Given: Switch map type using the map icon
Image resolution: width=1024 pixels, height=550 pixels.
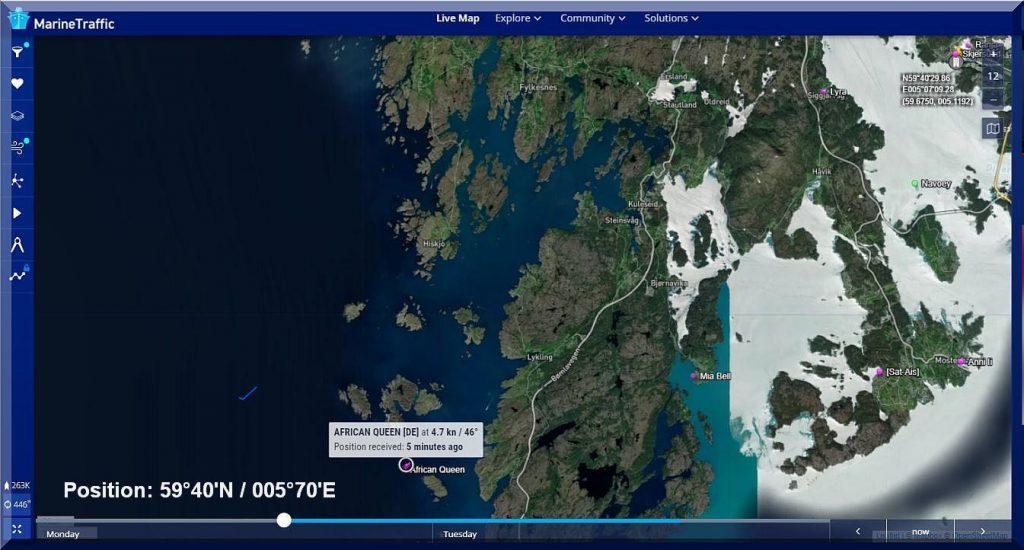Looking at the screenshot, I should (992, 128).
